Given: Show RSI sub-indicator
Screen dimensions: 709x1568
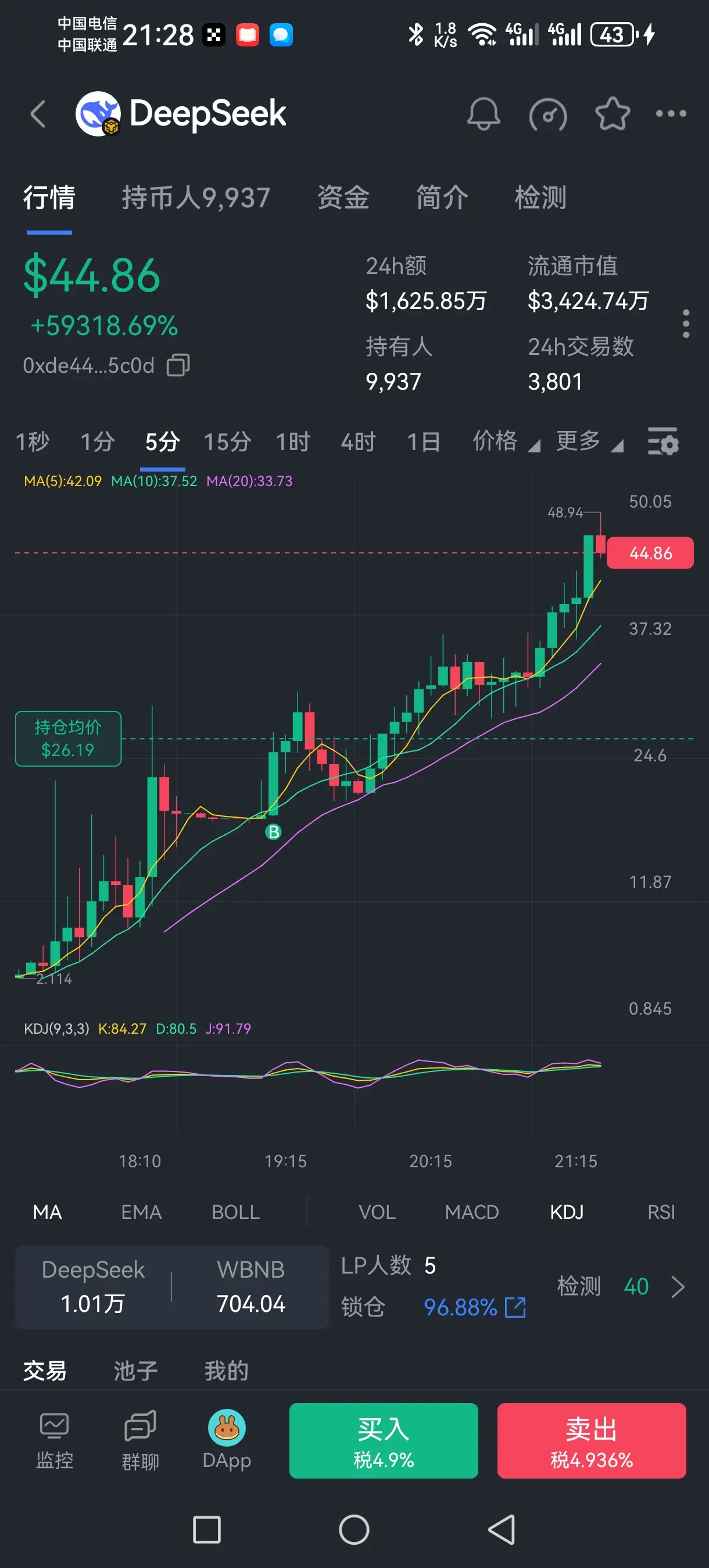Looking at the screenshot, I should (x=661, y=1212).
